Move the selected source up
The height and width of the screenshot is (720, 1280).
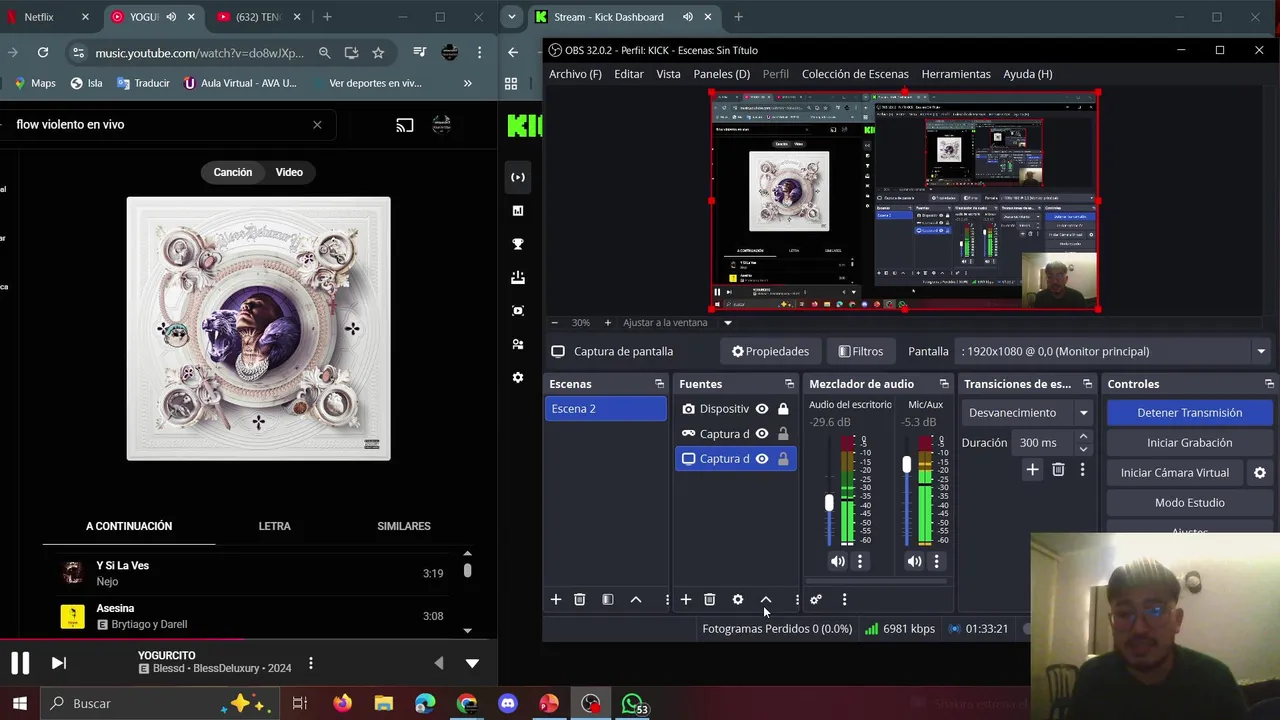(766, 599)
